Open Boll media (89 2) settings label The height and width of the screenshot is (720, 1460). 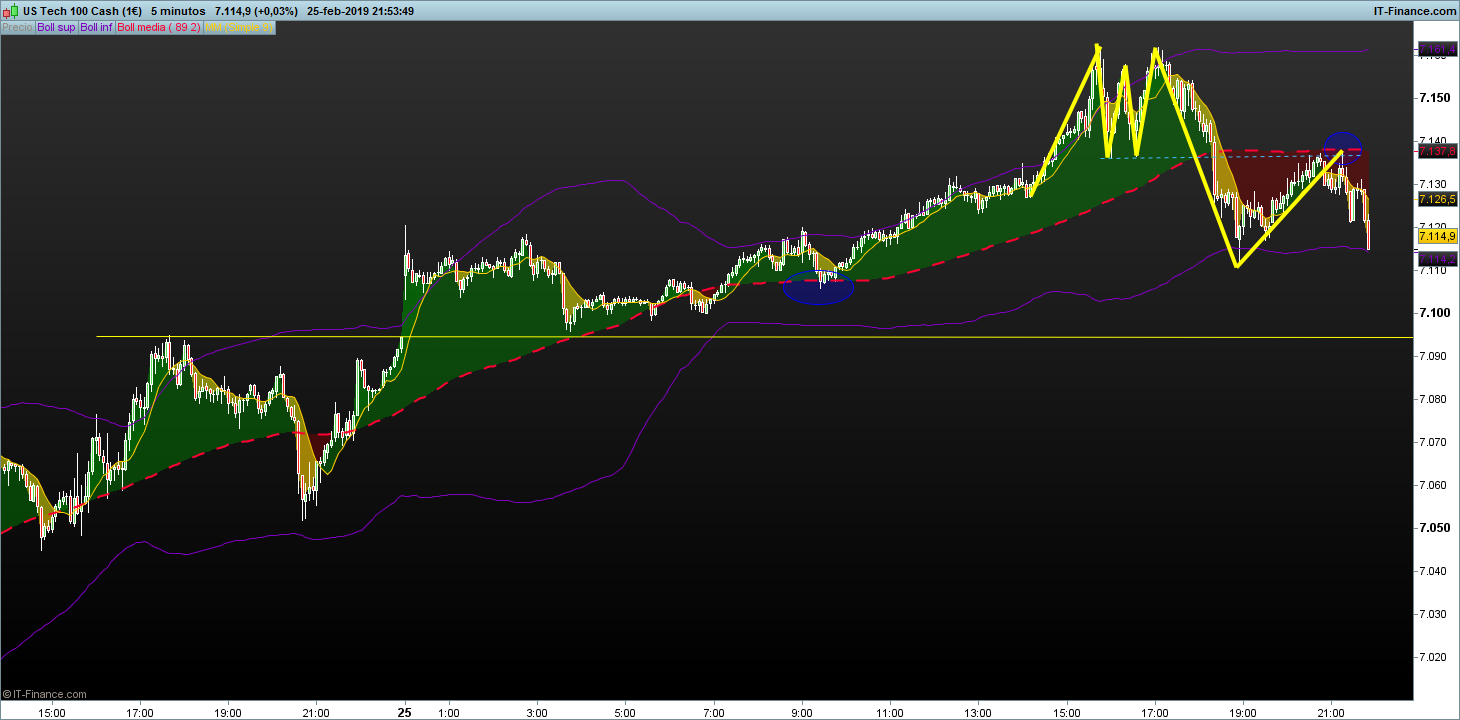(x=158, y=28)
